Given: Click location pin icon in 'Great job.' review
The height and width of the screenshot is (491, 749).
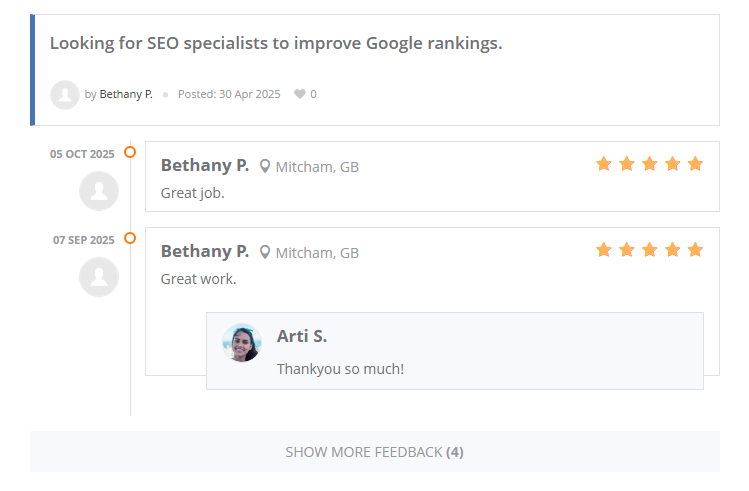Looking at the screenshot, I should (x=265, y=166).
